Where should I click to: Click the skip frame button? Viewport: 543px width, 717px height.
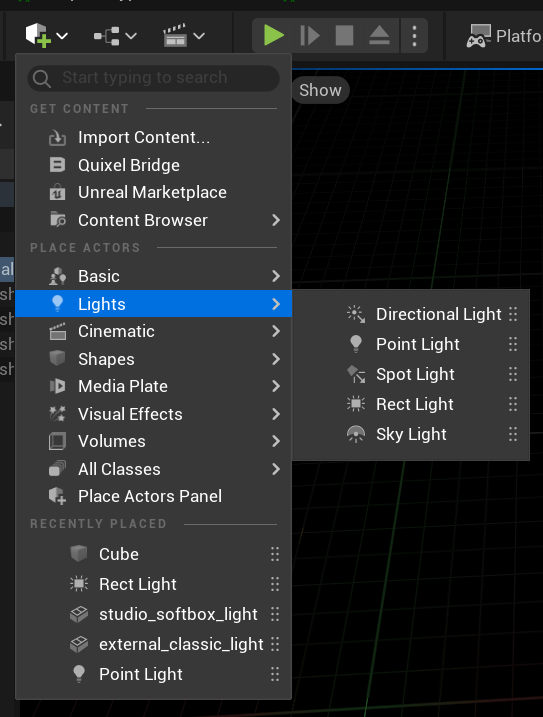(x=310, y=35)
